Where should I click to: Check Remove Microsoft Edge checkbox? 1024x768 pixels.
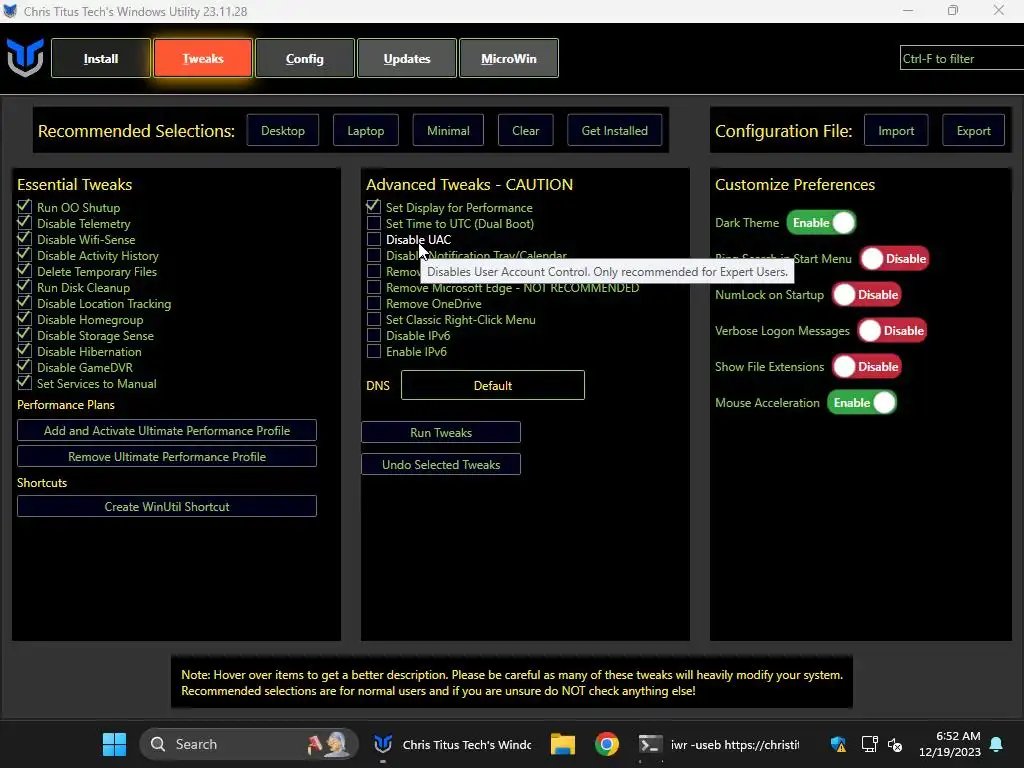374,287
